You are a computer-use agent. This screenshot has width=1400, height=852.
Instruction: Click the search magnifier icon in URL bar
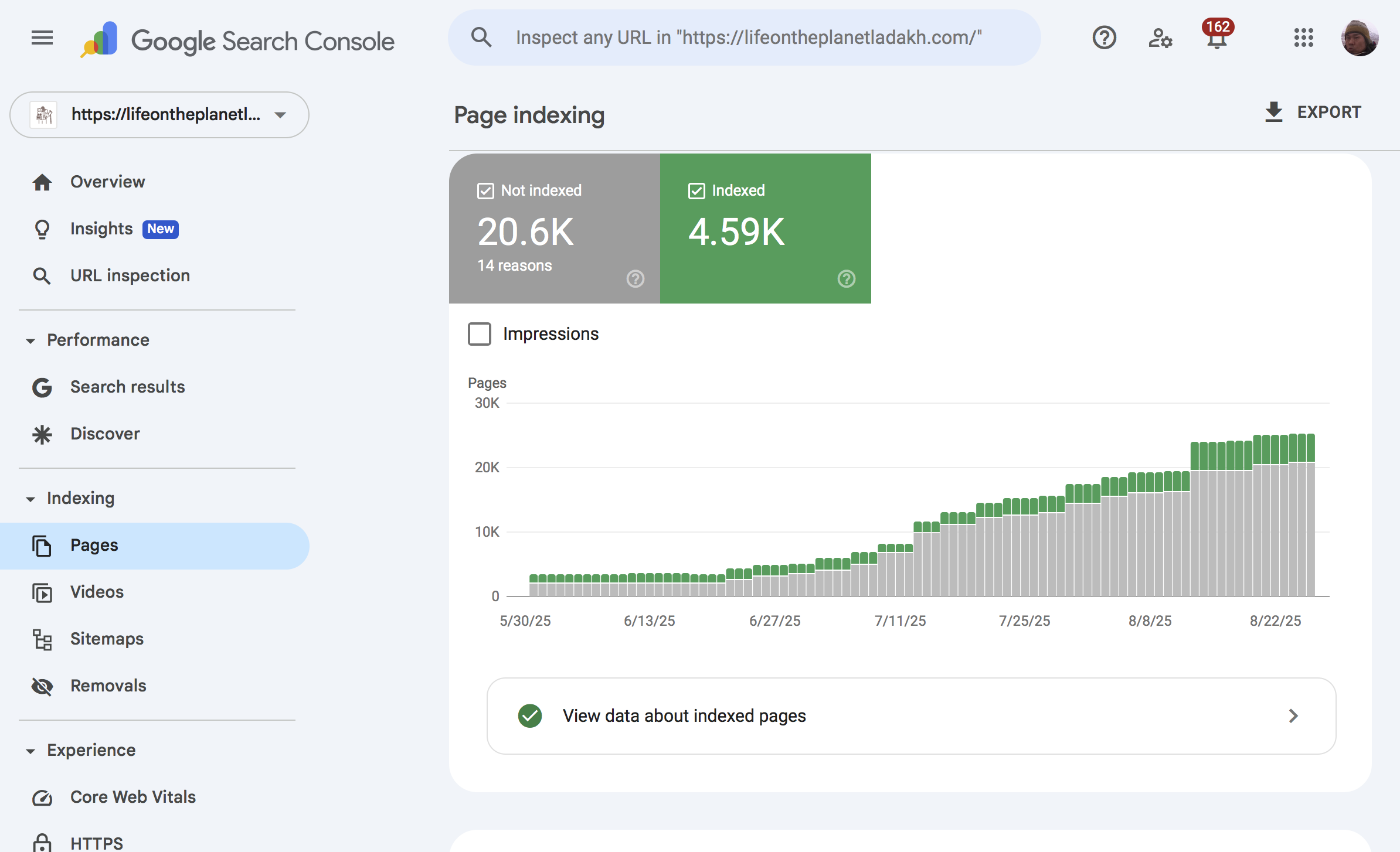[x=481, y=38]
